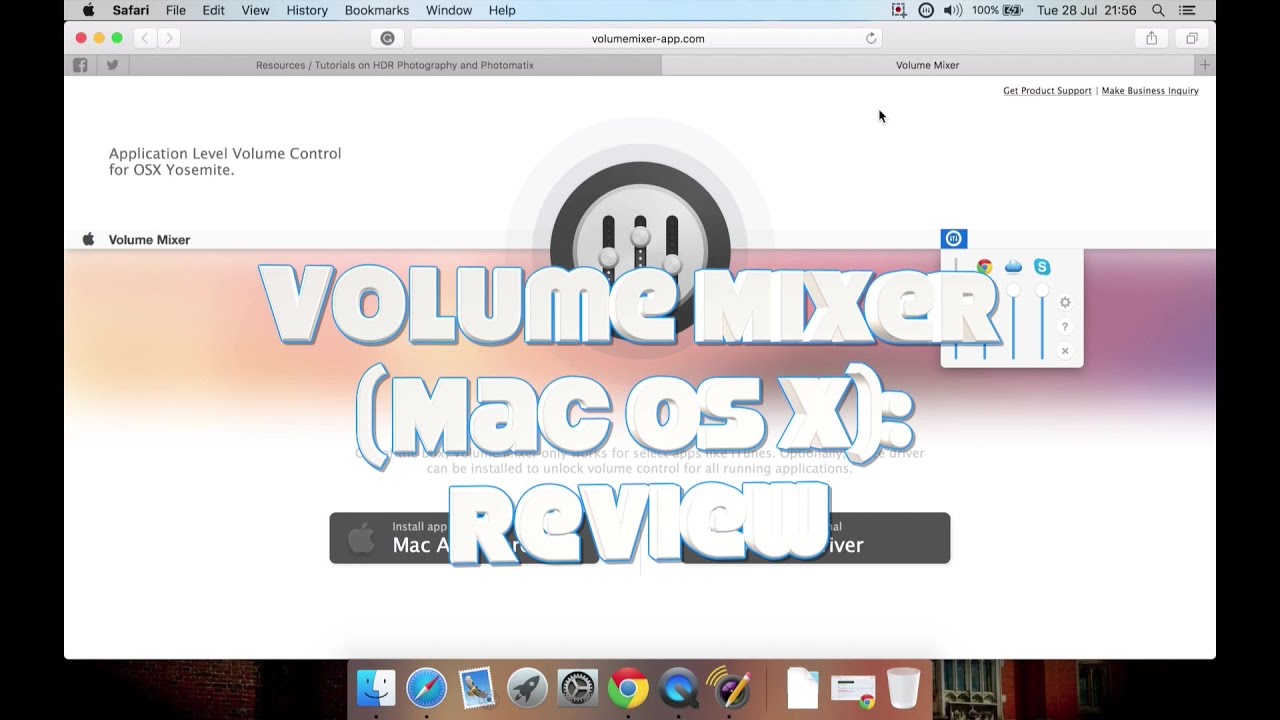Open the system volume menu bar icon
1280x720 pixels.
[952, 10]
